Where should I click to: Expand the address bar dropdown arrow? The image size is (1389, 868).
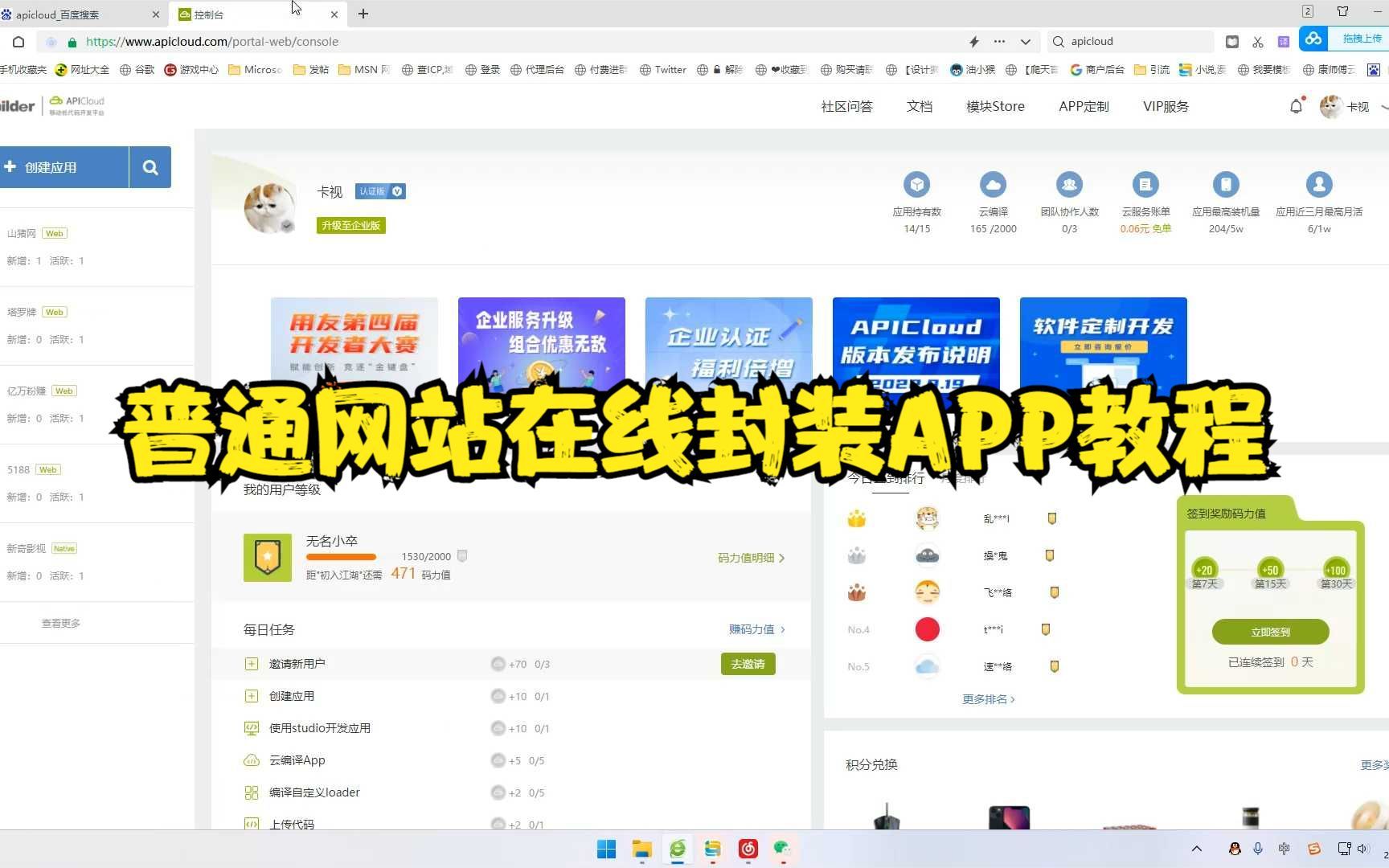point(1026,42)
